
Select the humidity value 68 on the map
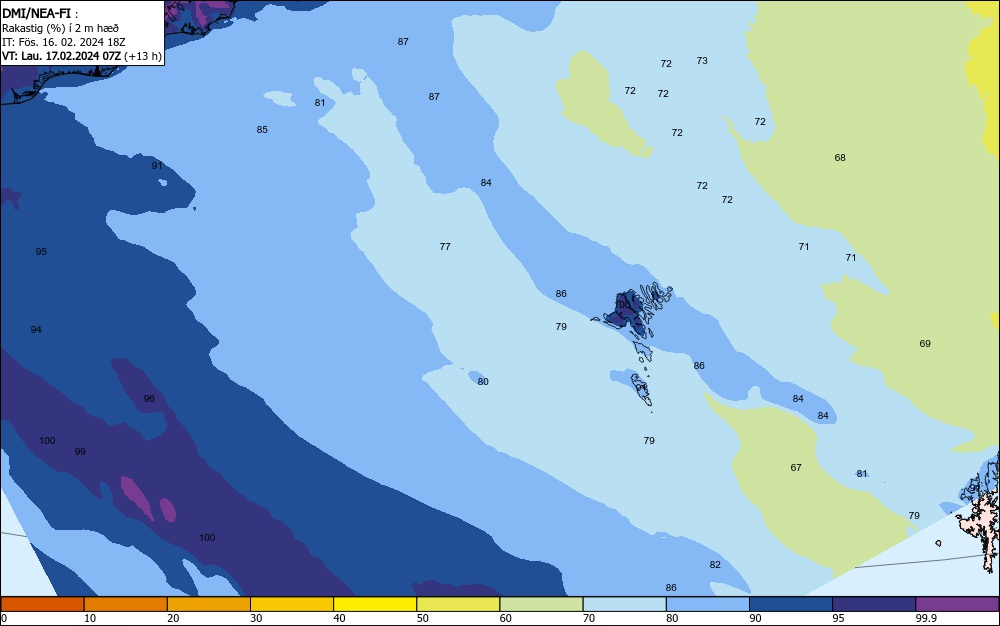tap(840, 157)
